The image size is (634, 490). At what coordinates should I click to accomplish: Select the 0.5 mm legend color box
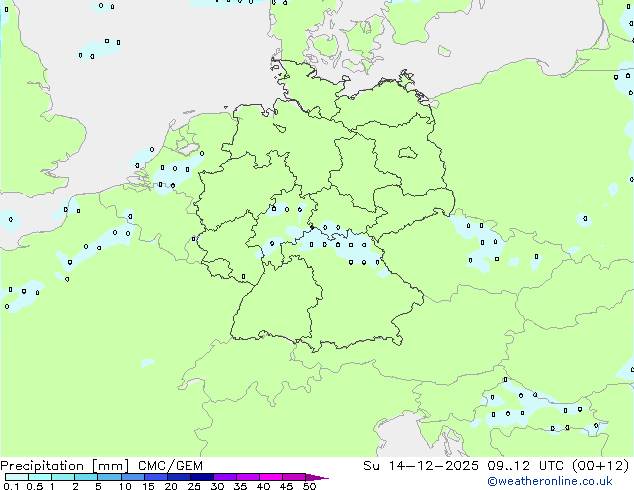coord(40,477)
